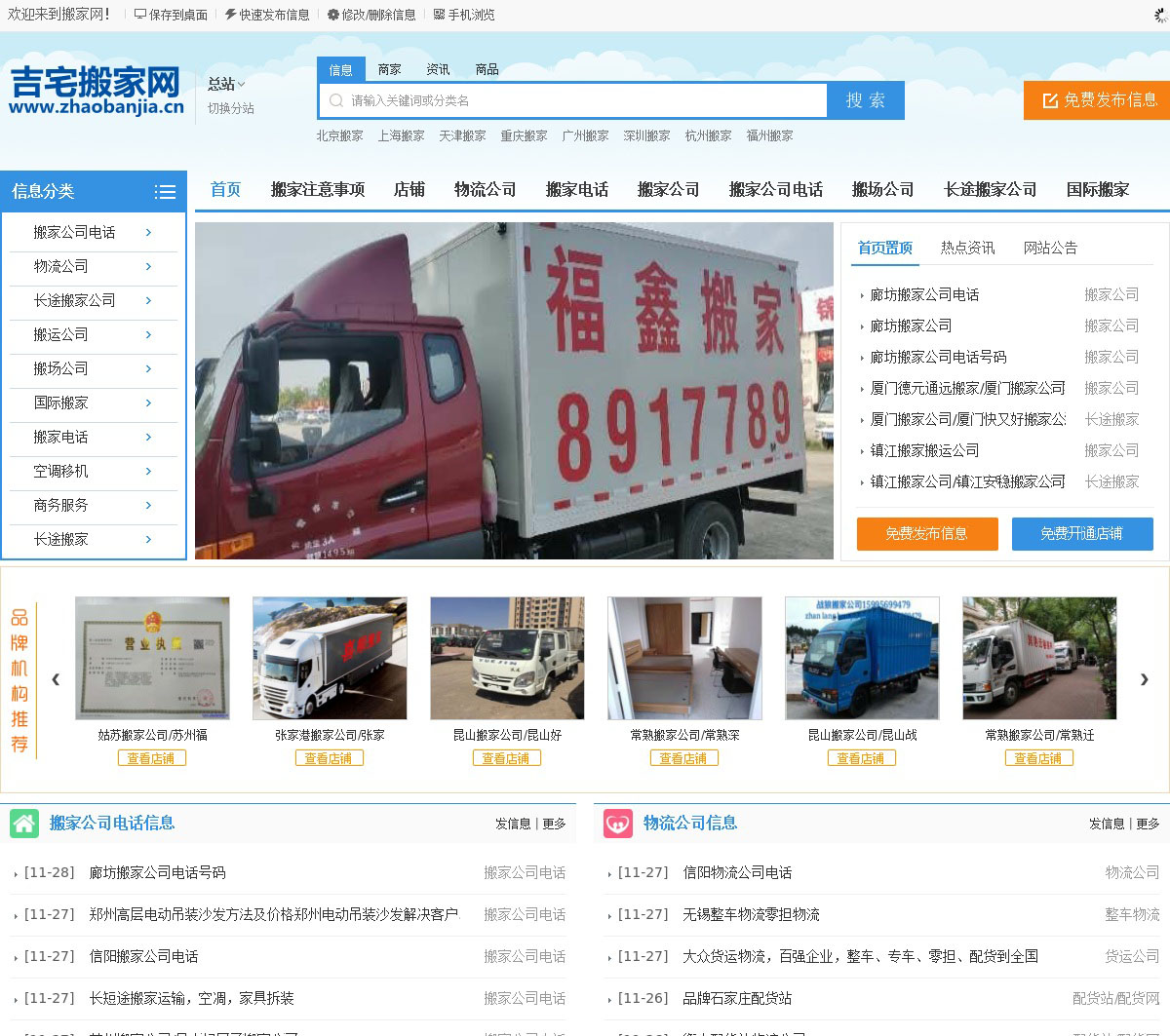The height and width of the screenshot is (1036, 1170).
Task: Go to 国际搬家 navigation item
Action: click(x=1098, y=189)
